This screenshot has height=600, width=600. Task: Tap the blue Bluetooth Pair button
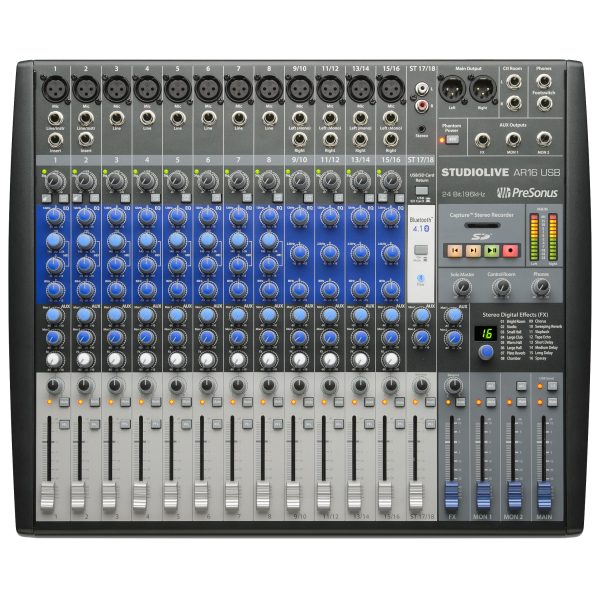pos(421,278)
